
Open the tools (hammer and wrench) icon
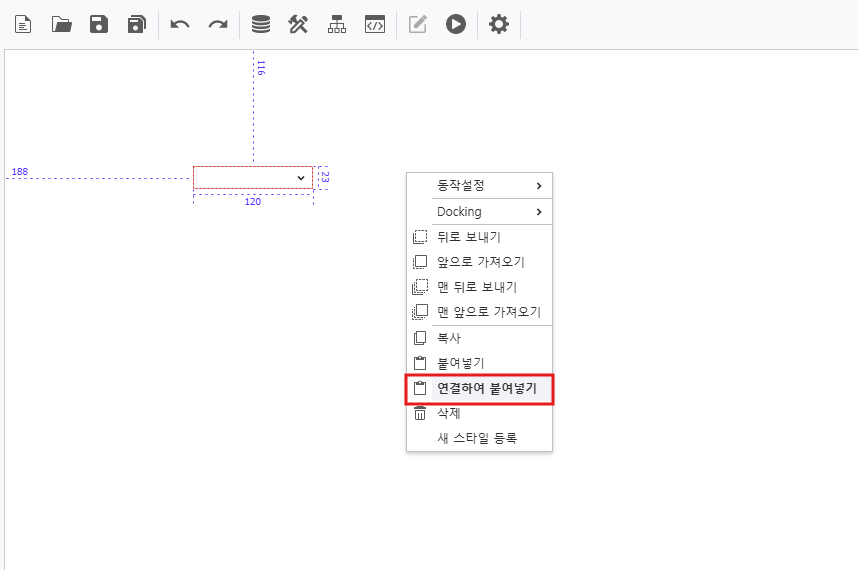(298, 25)
